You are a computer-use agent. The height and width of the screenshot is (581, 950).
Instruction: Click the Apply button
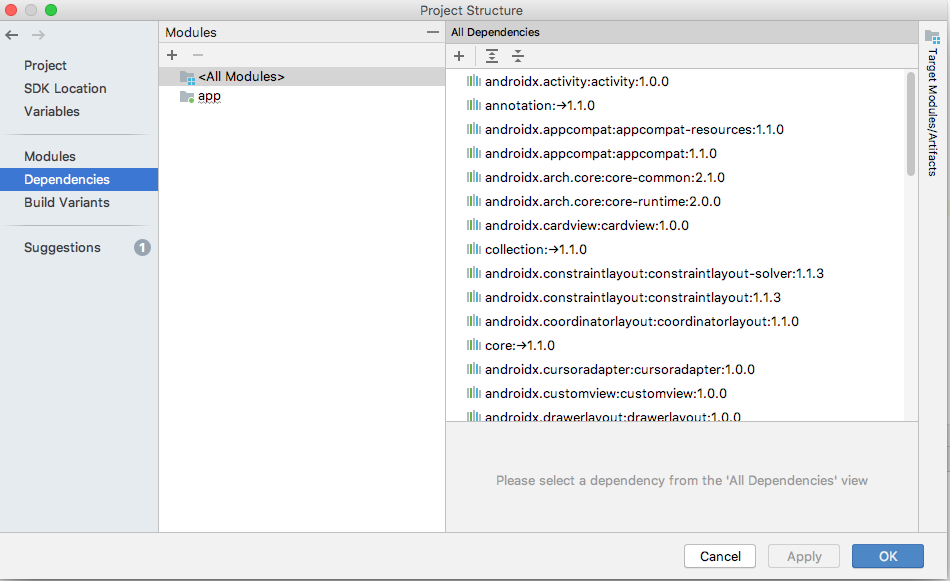tap(804, 556)
